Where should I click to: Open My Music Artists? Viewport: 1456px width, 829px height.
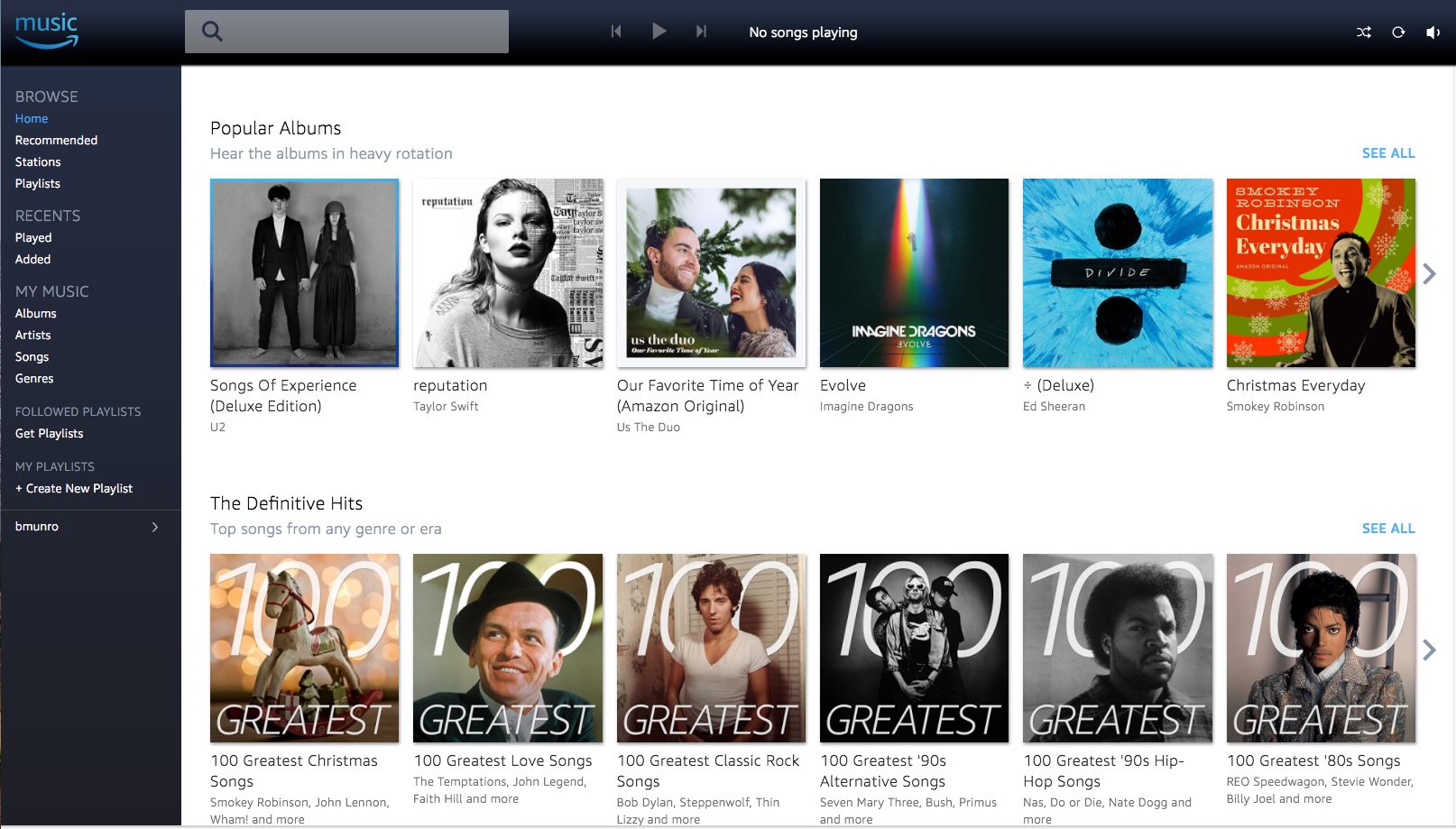[32, 335]
